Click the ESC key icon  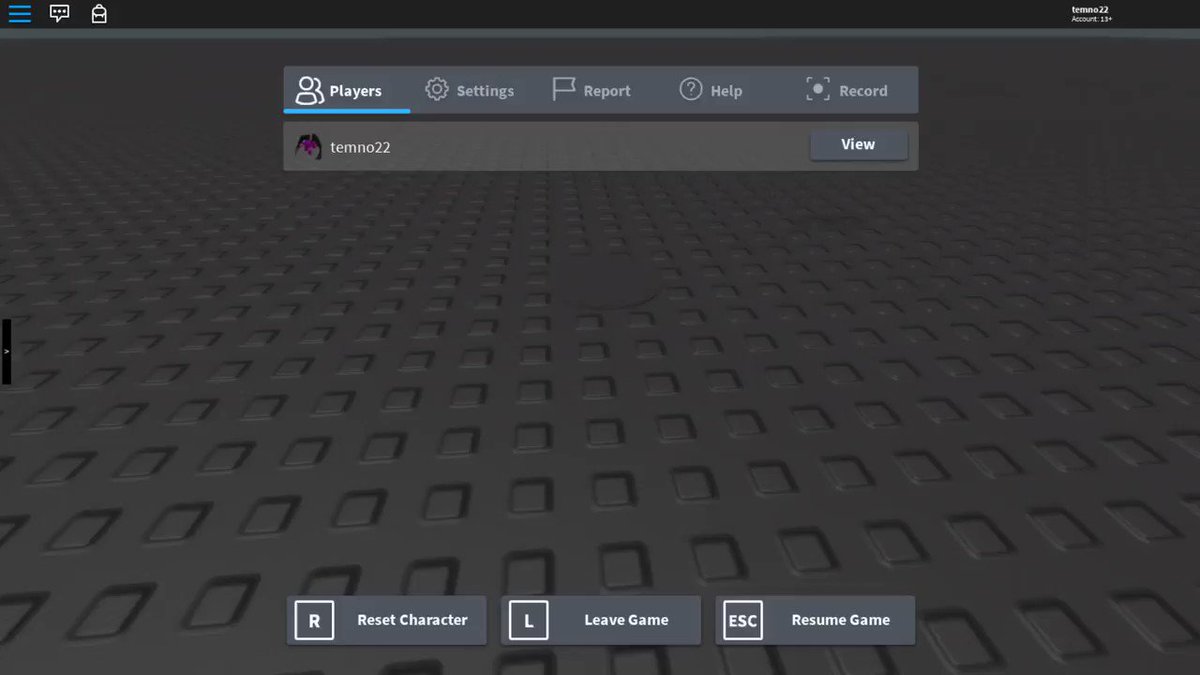point(743,620)
